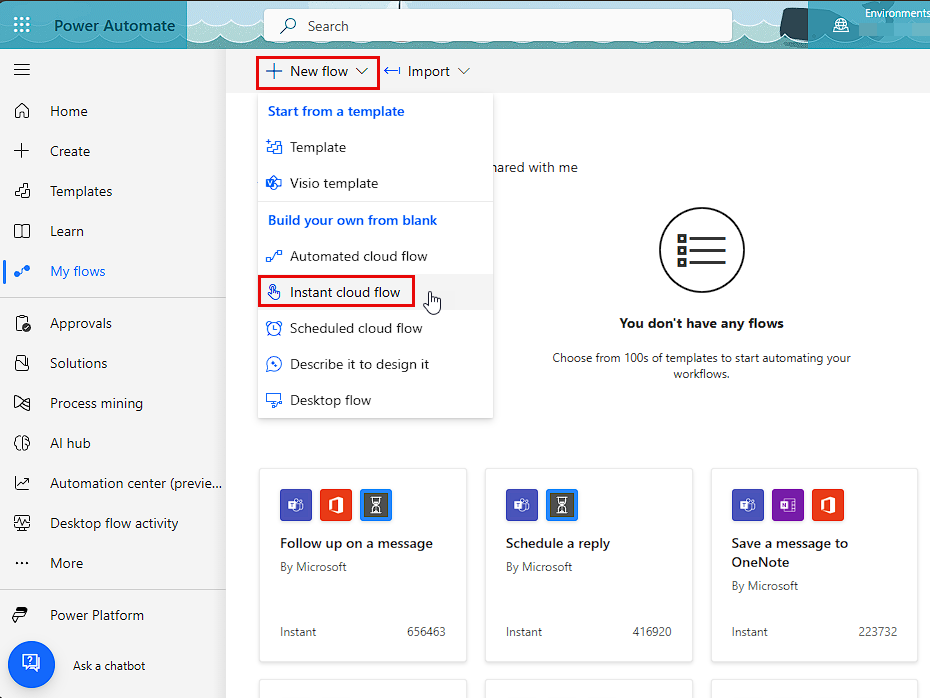Click the Create plus icon in sidebar
This screenshot has width=930, height=698.
pos(22,151)
